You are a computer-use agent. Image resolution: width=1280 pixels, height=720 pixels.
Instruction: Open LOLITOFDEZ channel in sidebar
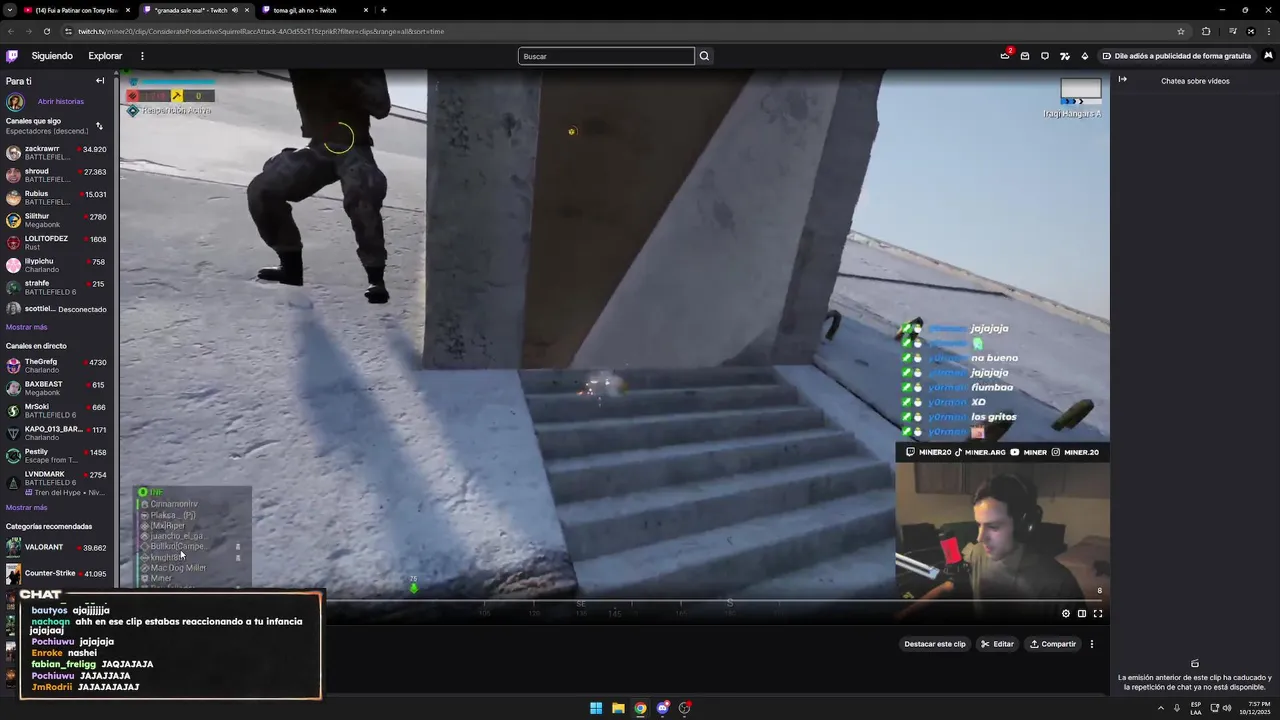[x=56, y=242]
